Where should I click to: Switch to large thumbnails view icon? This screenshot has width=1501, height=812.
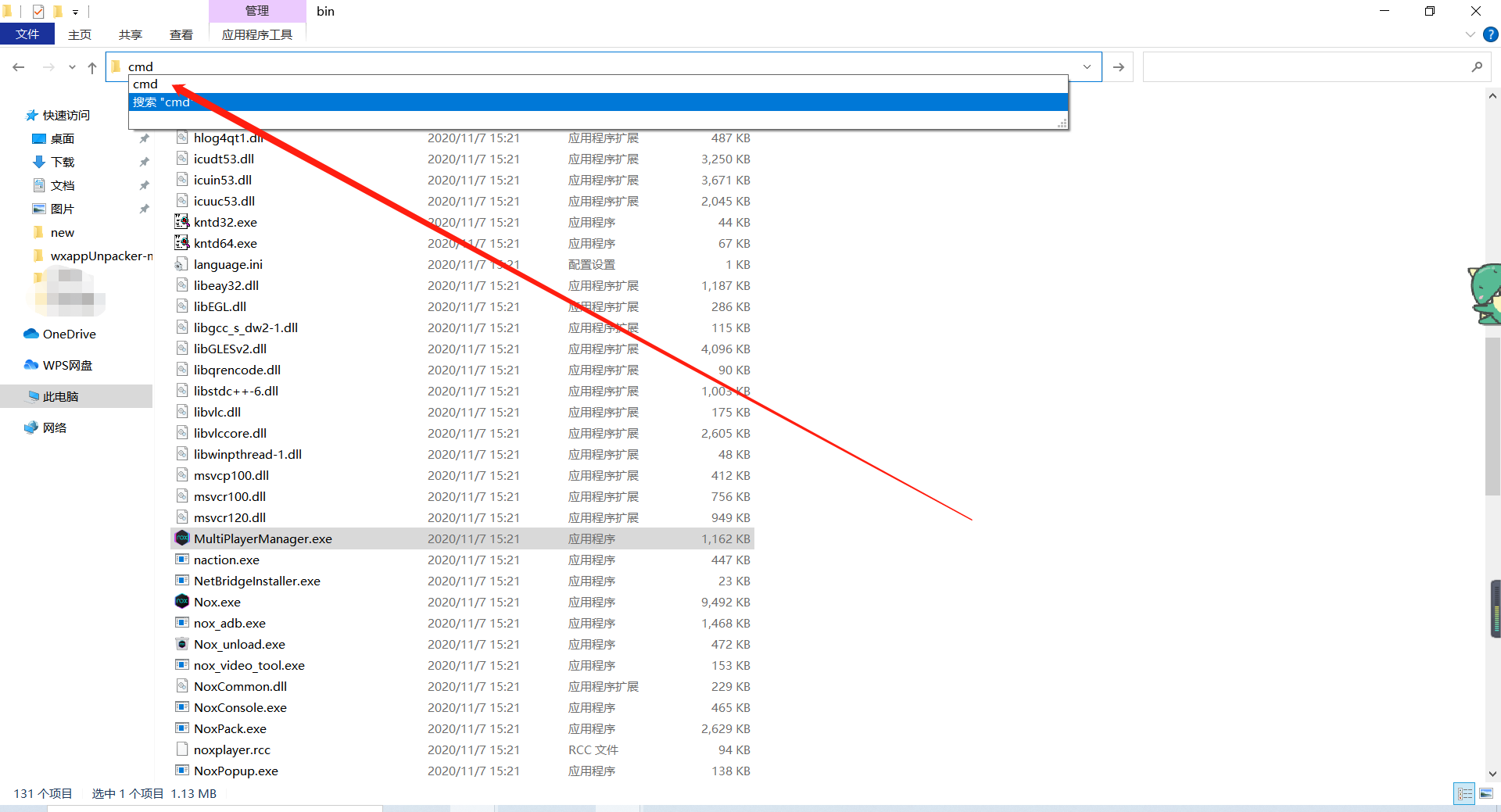click(1486, 793)
